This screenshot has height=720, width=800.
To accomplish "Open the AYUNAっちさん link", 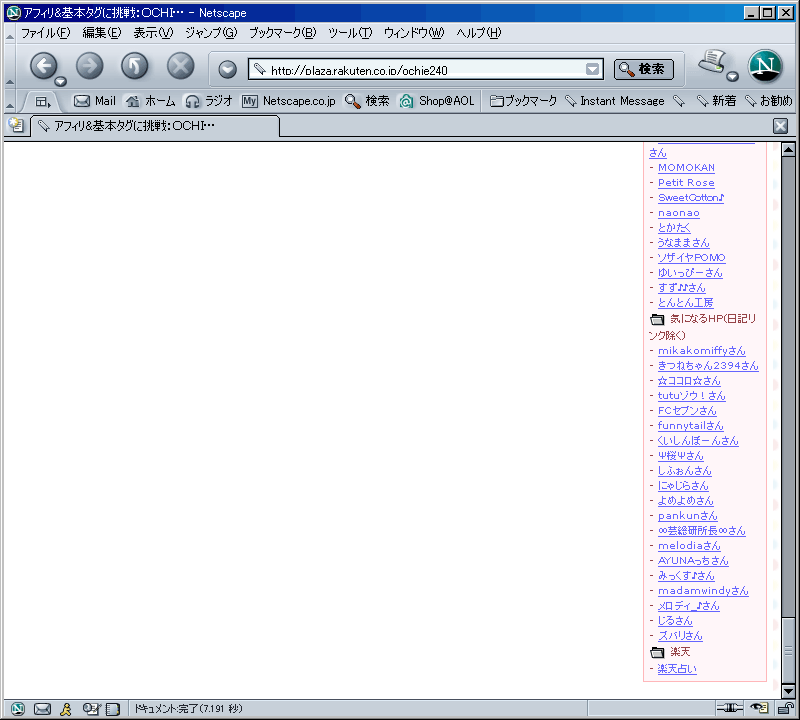I will 693,560.
